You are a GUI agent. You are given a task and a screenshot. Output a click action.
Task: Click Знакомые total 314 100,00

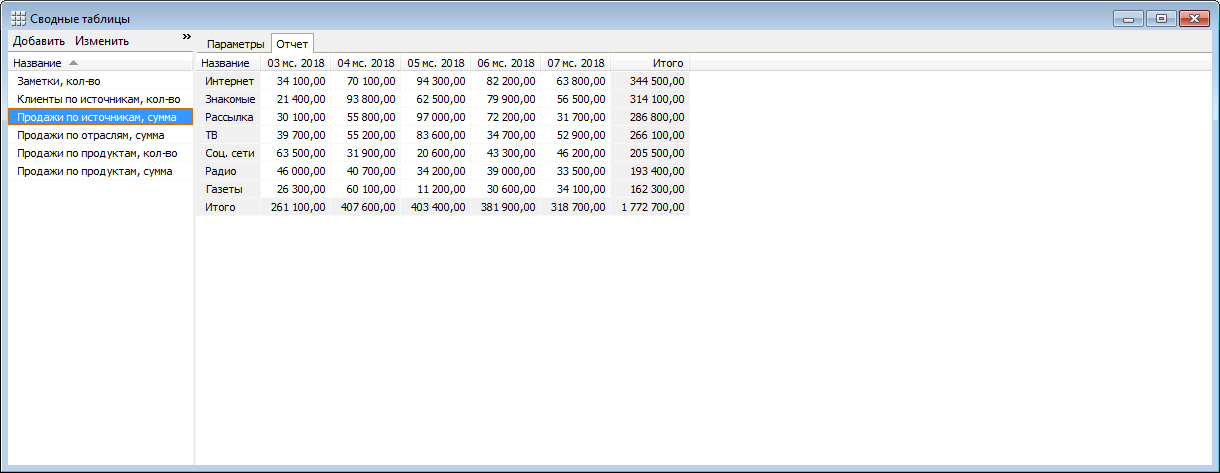tap(650, 99)
